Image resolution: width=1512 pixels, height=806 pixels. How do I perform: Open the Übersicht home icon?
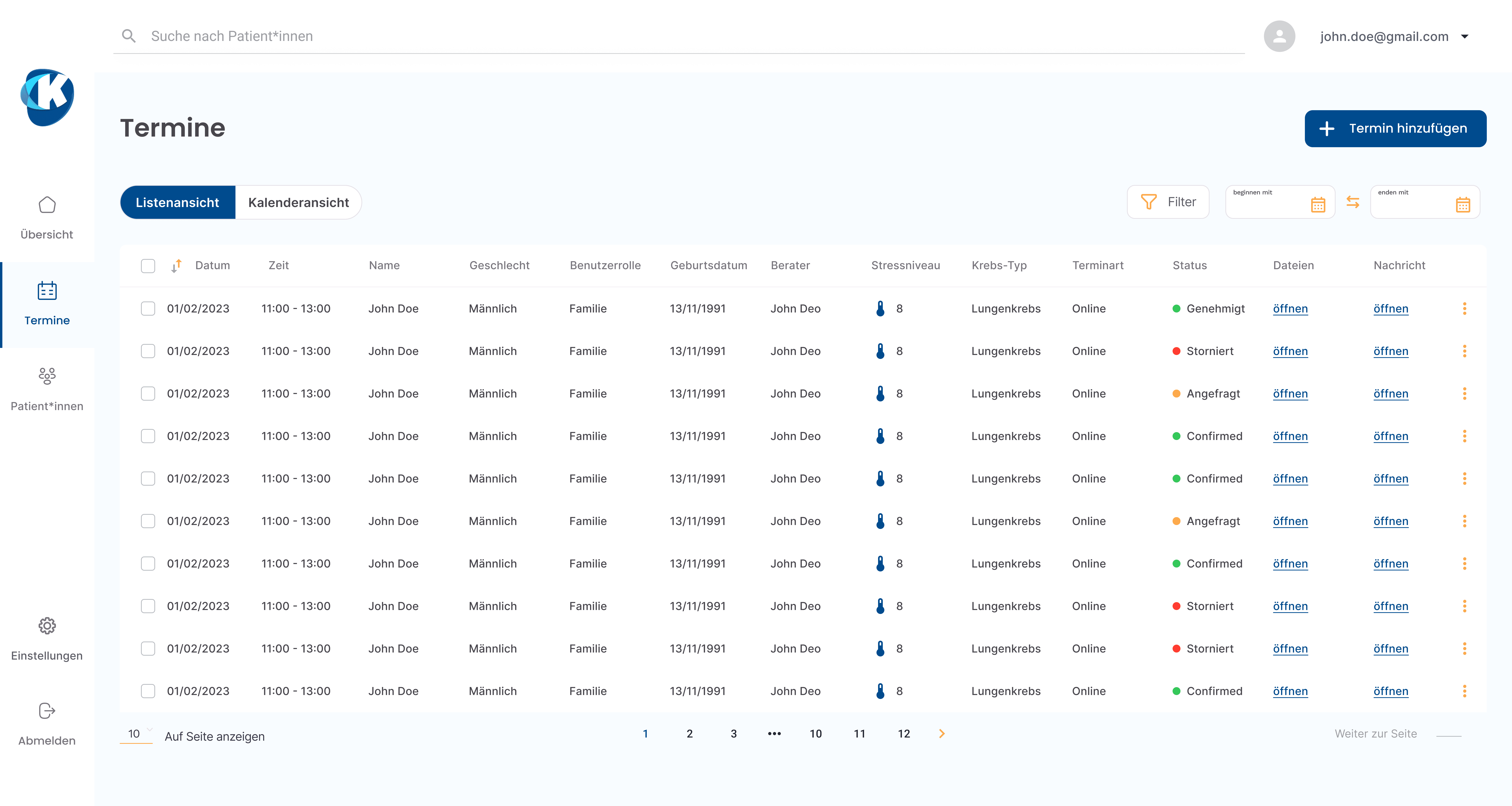click(x=47, y=205)
